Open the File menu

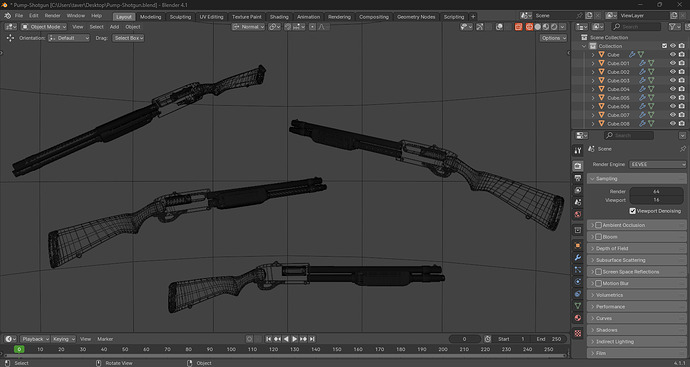[18, 16]
